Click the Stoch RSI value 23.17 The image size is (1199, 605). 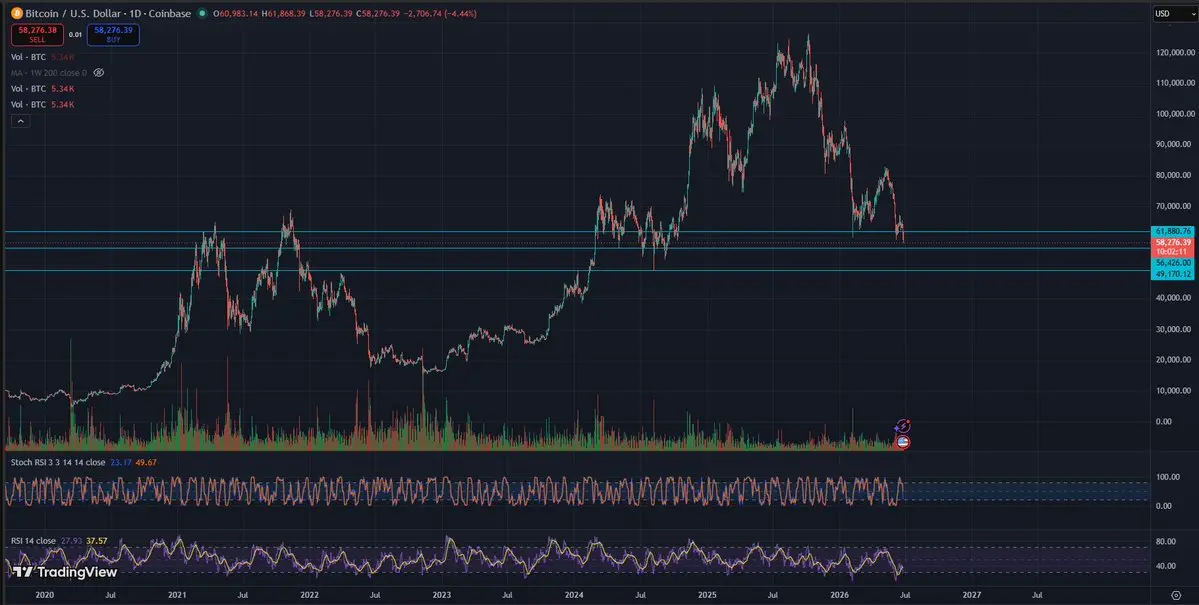tap(121, 462)
